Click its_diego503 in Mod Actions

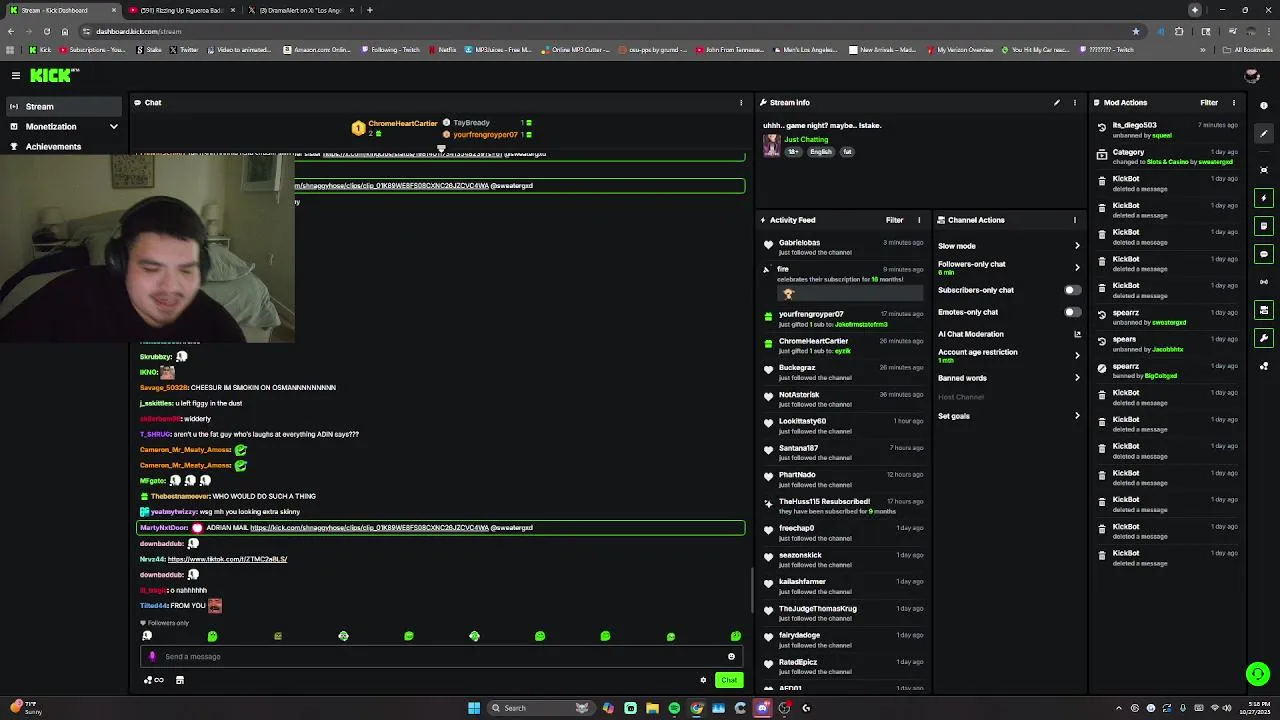point(1135,126)
